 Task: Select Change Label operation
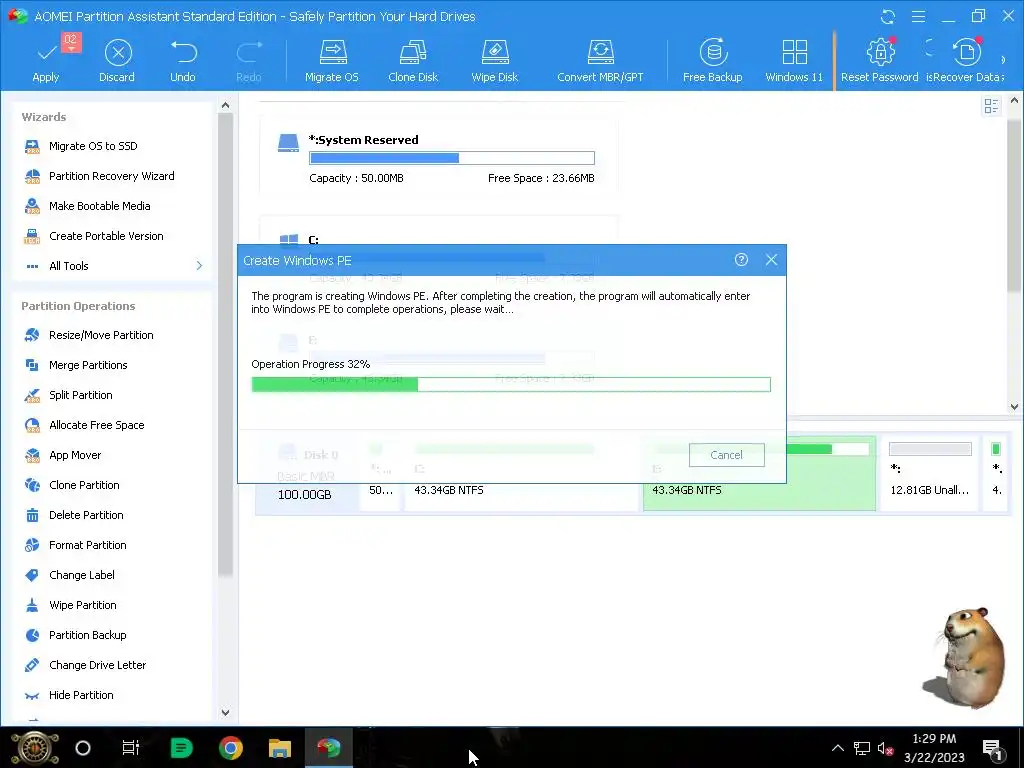[x=82, y=575]
